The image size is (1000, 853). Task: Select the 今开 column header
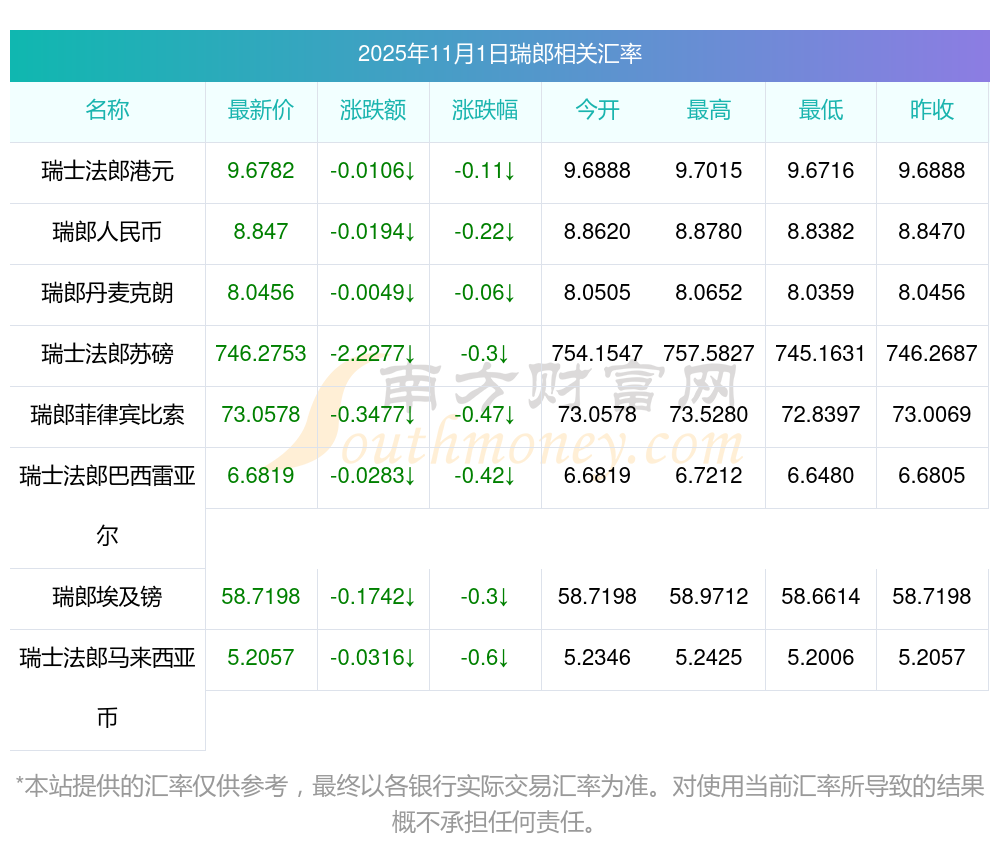click(597, 110)
